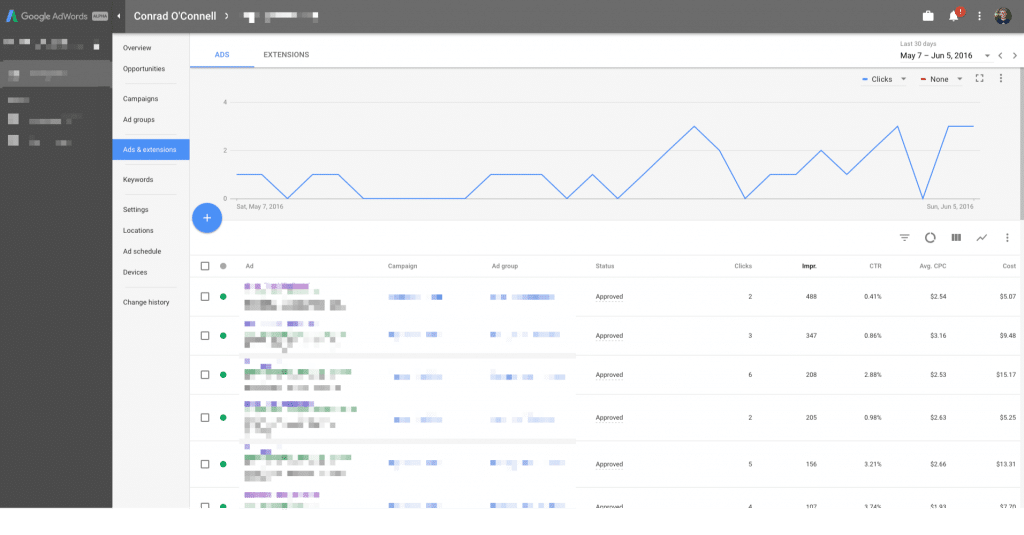Open Ad groups in the navigation menu
The image size is (1024, 535).
pyautogui.click(x=138, y=120)
